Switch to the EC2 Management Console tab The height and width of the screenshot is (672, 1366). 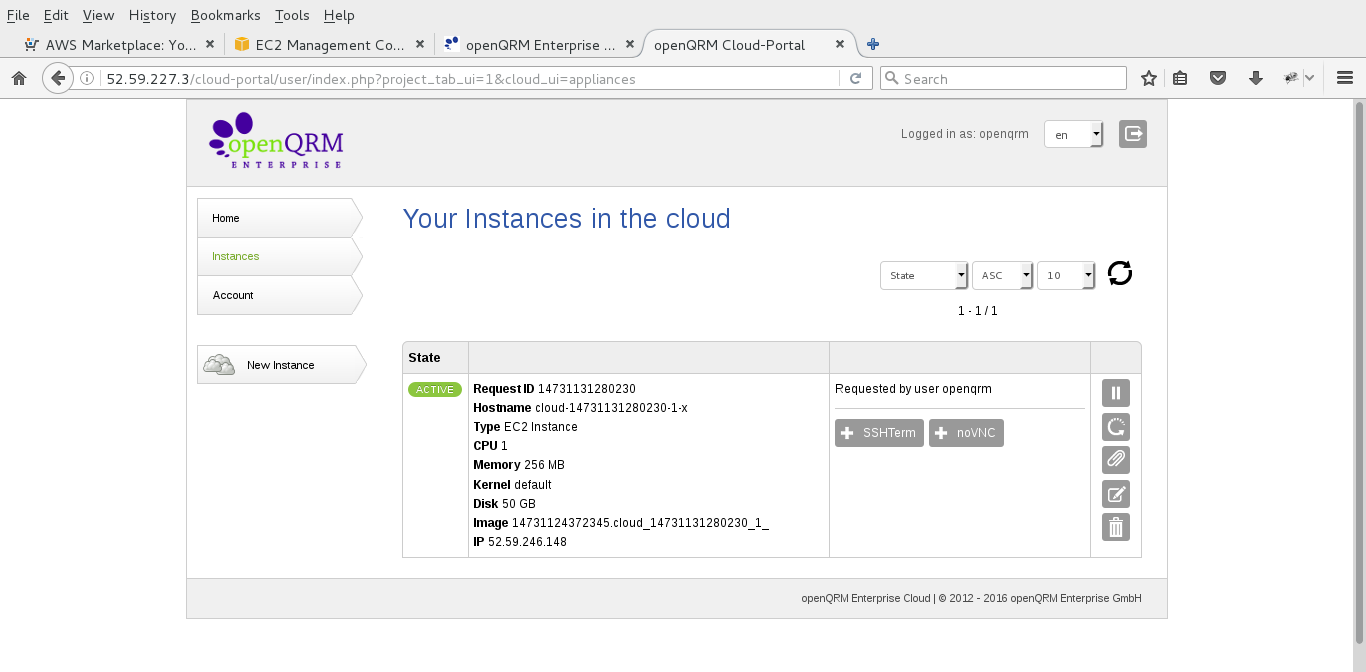click(x=327, y=44)
